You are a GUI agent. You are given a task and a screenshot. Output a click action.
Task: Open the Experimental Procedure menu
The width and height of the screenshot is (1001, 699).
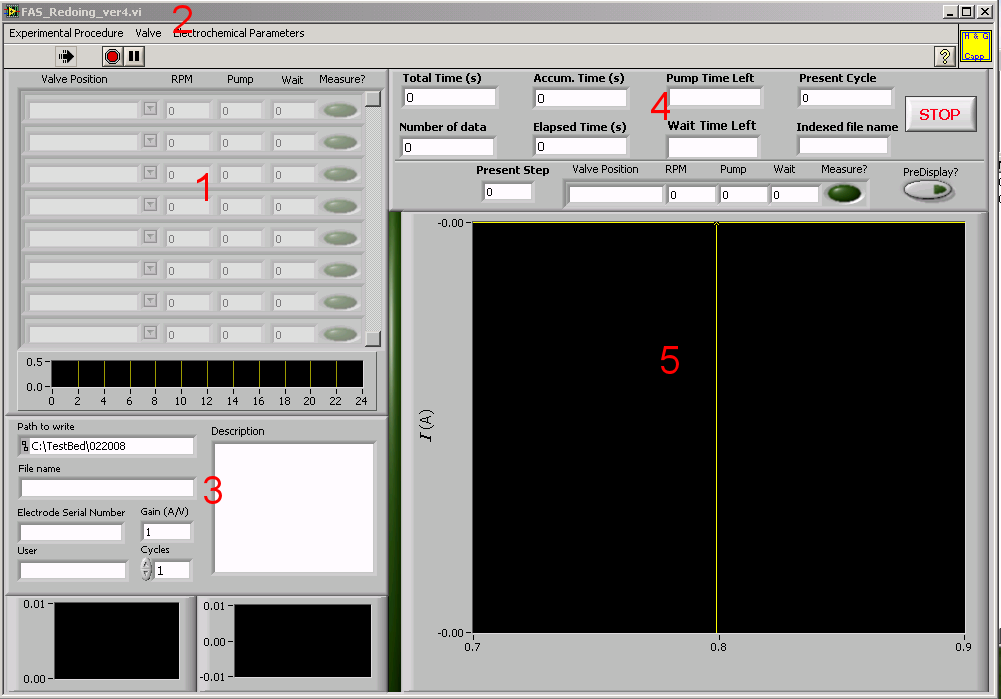pyautogui.click(x=66, y=33)
